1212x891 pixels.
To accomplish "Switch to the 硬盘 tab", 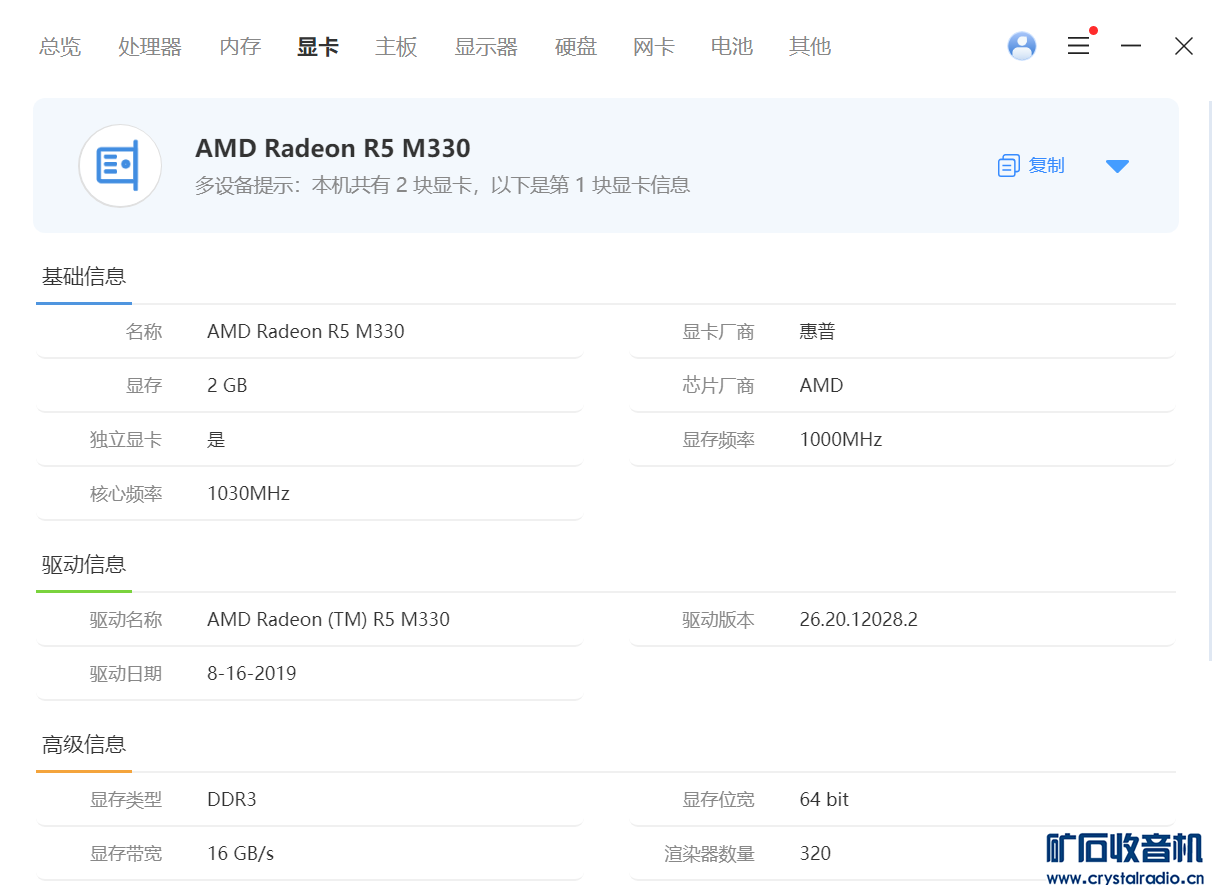I will [576, 47].
